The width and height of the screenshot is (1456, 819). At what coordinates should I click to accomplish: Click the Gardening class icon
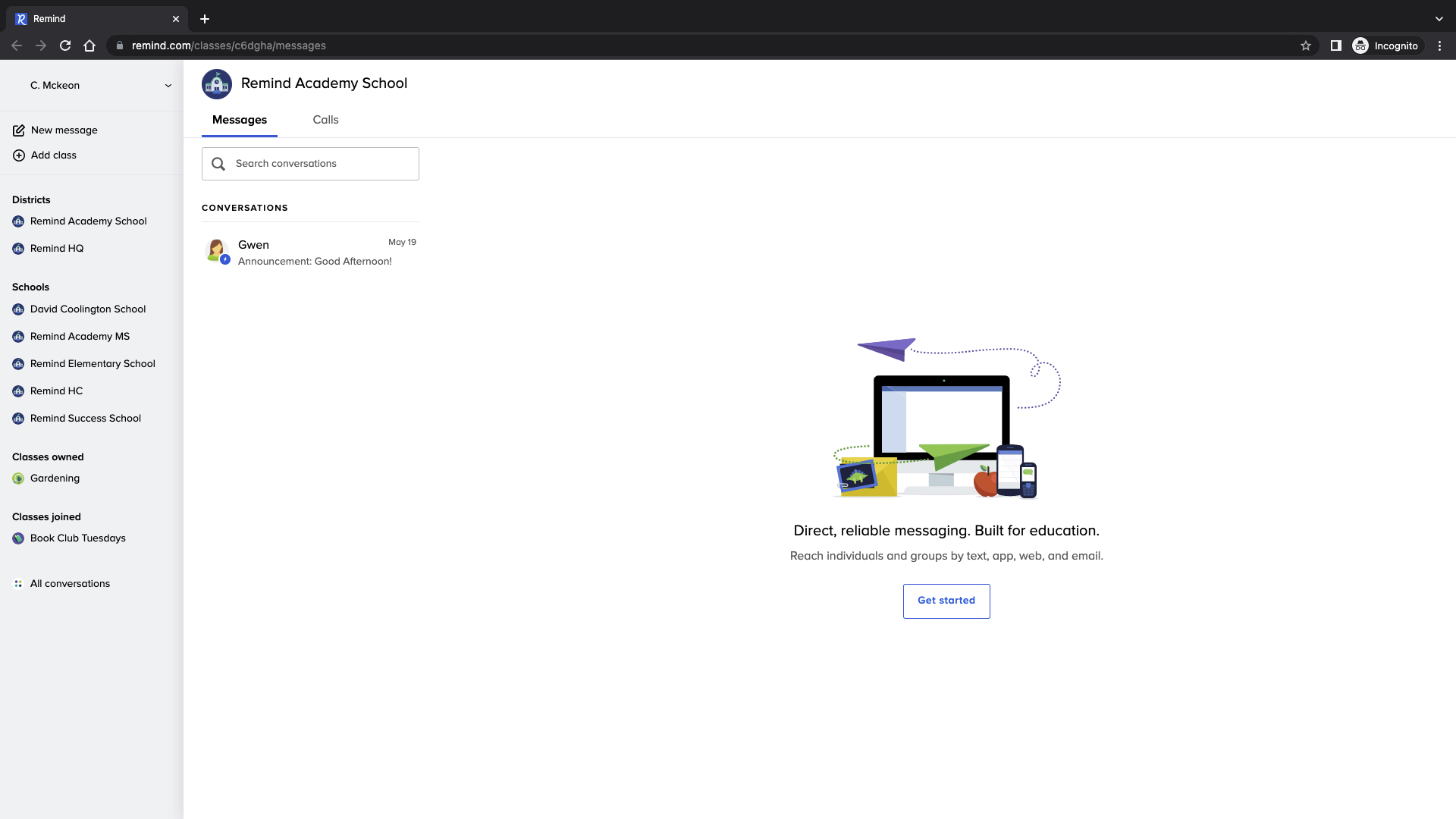(x=18, y=479)
